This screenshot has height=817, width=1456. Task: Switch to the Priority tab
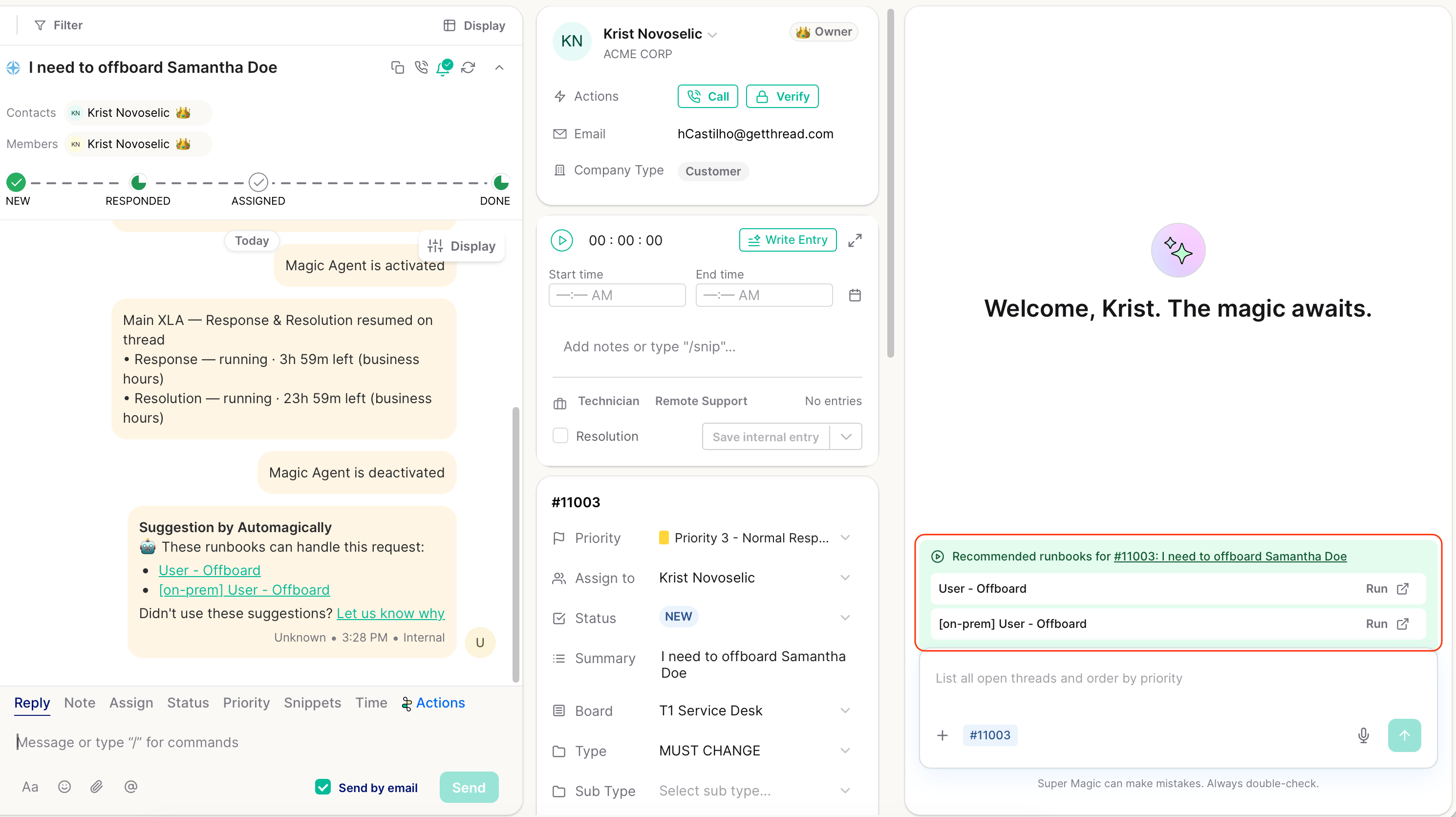click(x=246, y=703)
